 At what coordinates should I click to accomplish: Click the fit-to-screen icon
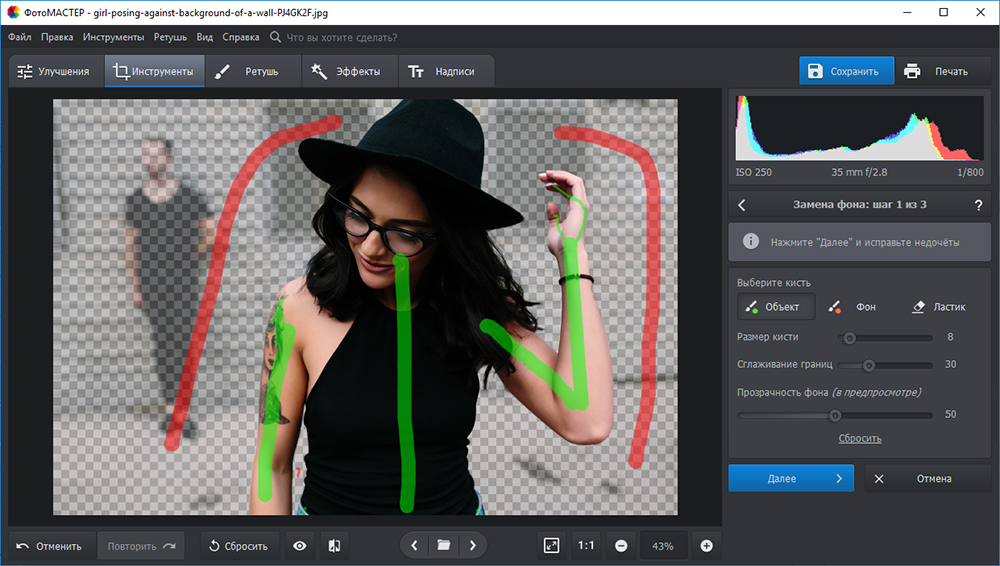(552, 546)
